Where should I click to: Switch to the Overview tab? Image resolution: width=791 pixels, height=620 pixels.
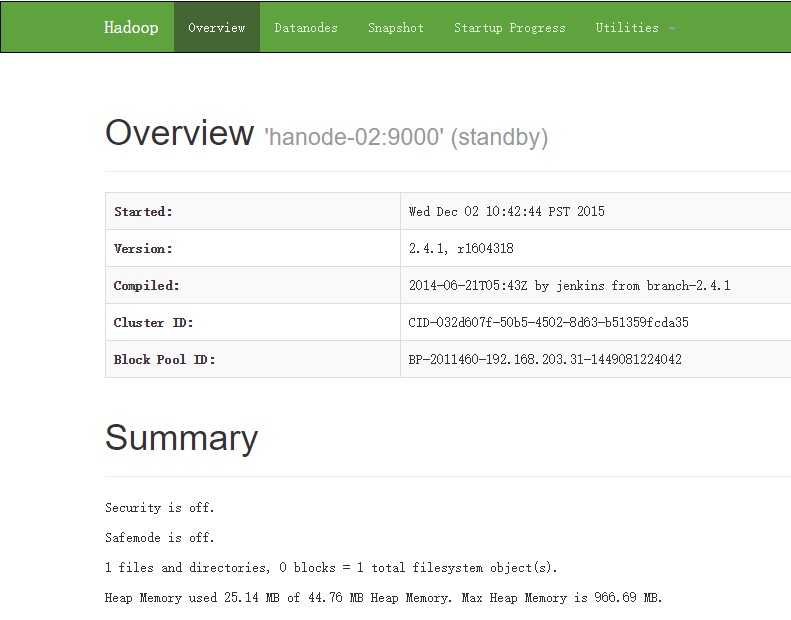pyautogui.click(x=216, y=27)
